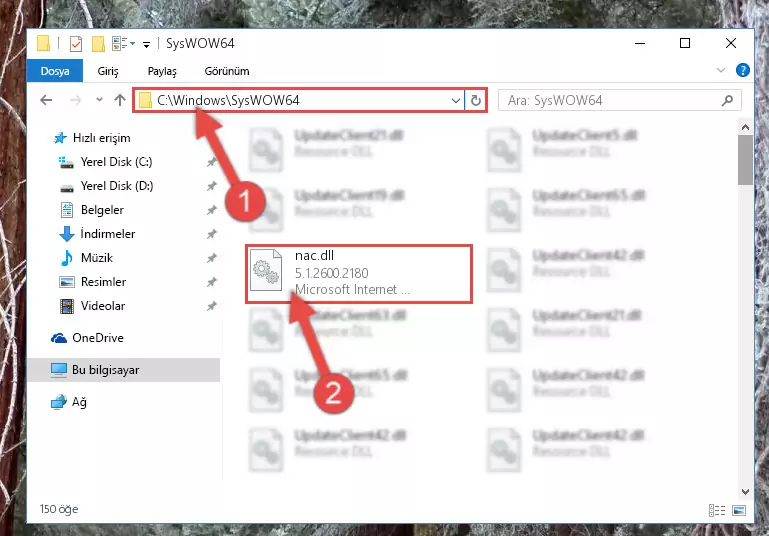Select Ağ in the navigation pane
The width and height of the screenshot is (769, 536).
[x=79, y=402]
